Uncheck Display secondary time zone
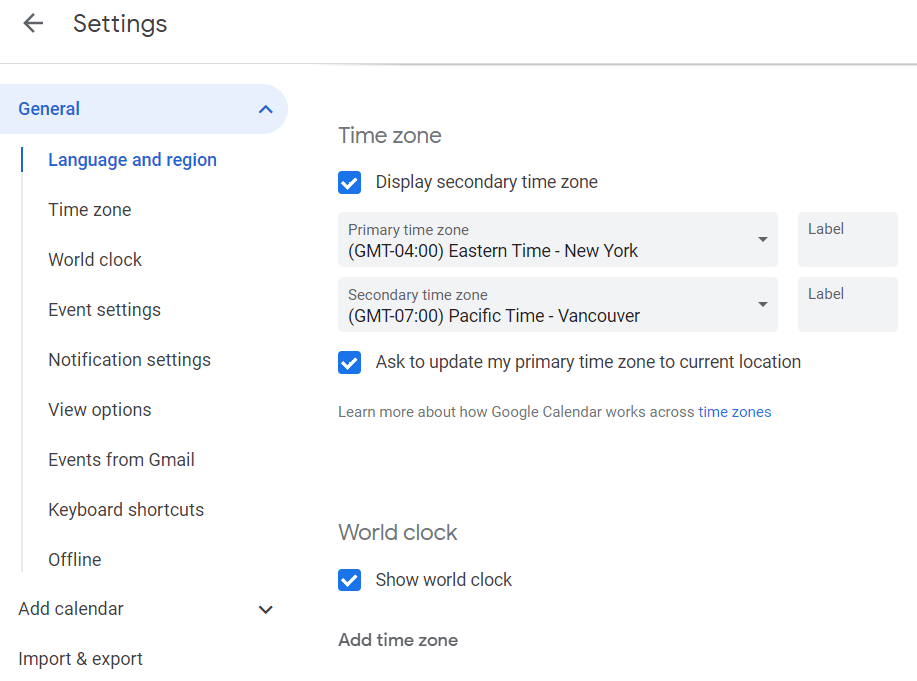The height and width of the screenshot is (681, 917). coord(349,182)
